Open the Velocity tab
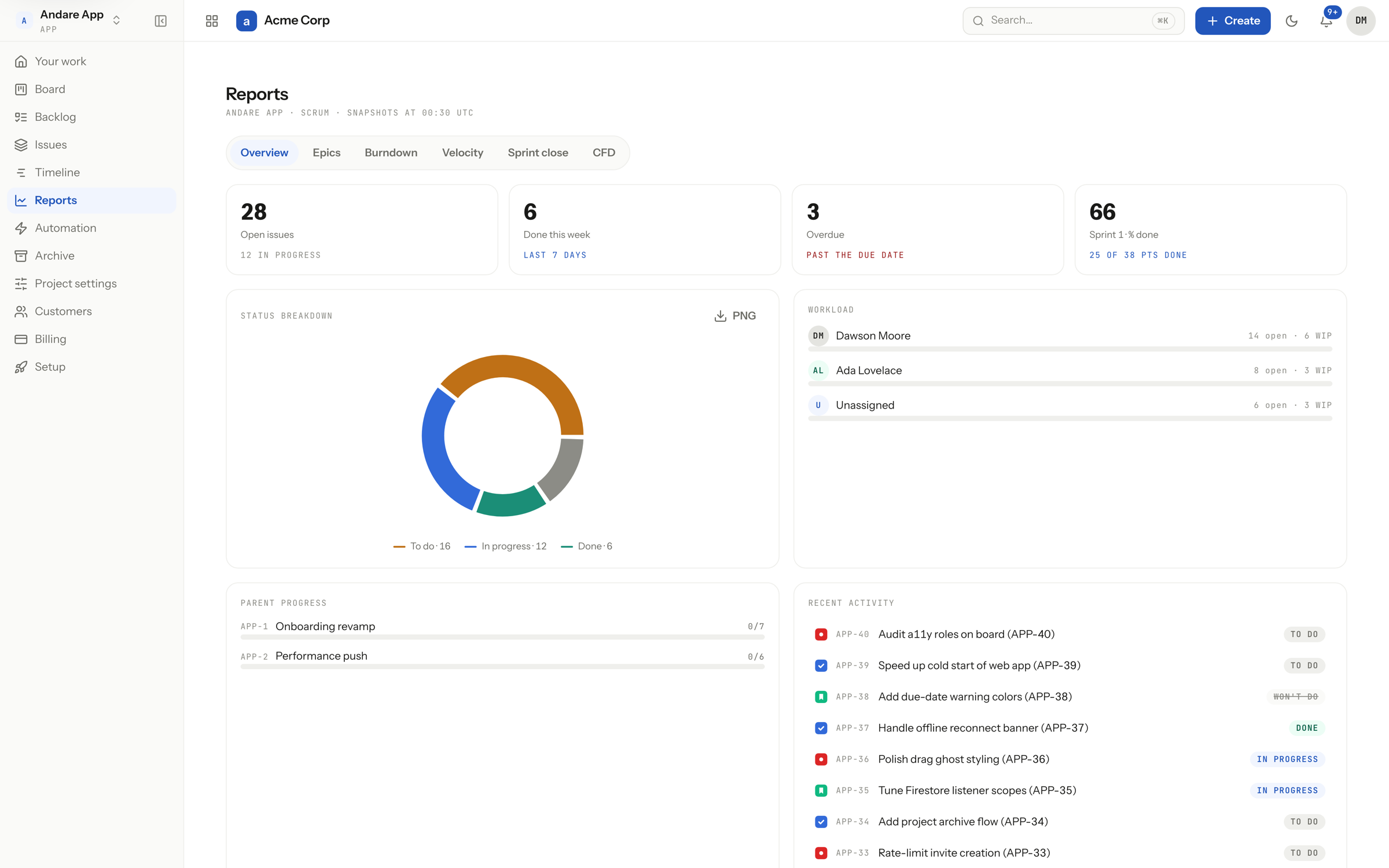This screenshot has width=1389, height=868. coord(462,153)
